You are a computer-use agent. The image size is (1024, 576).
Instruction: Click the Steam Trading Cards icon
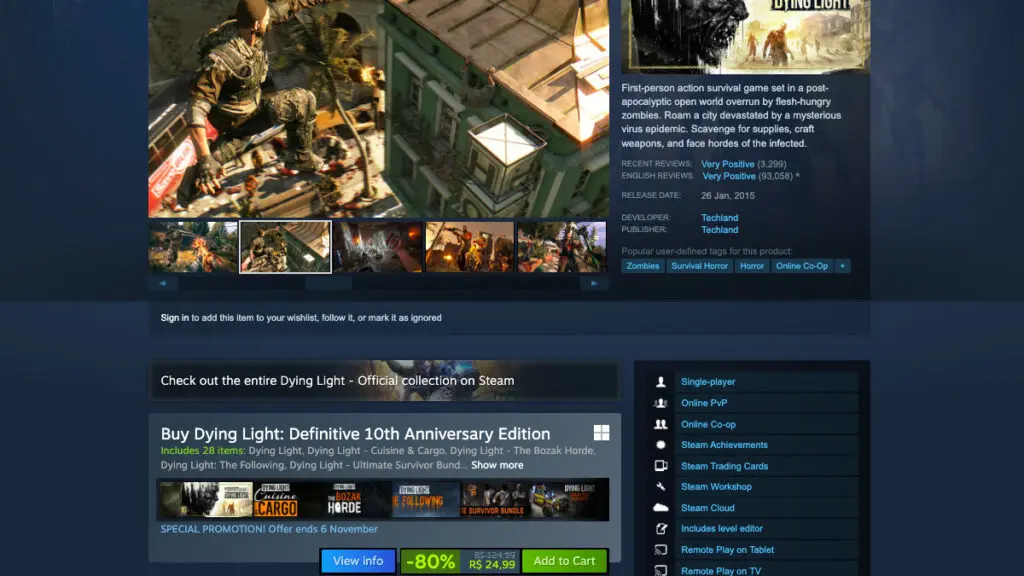tap(660, 465)
